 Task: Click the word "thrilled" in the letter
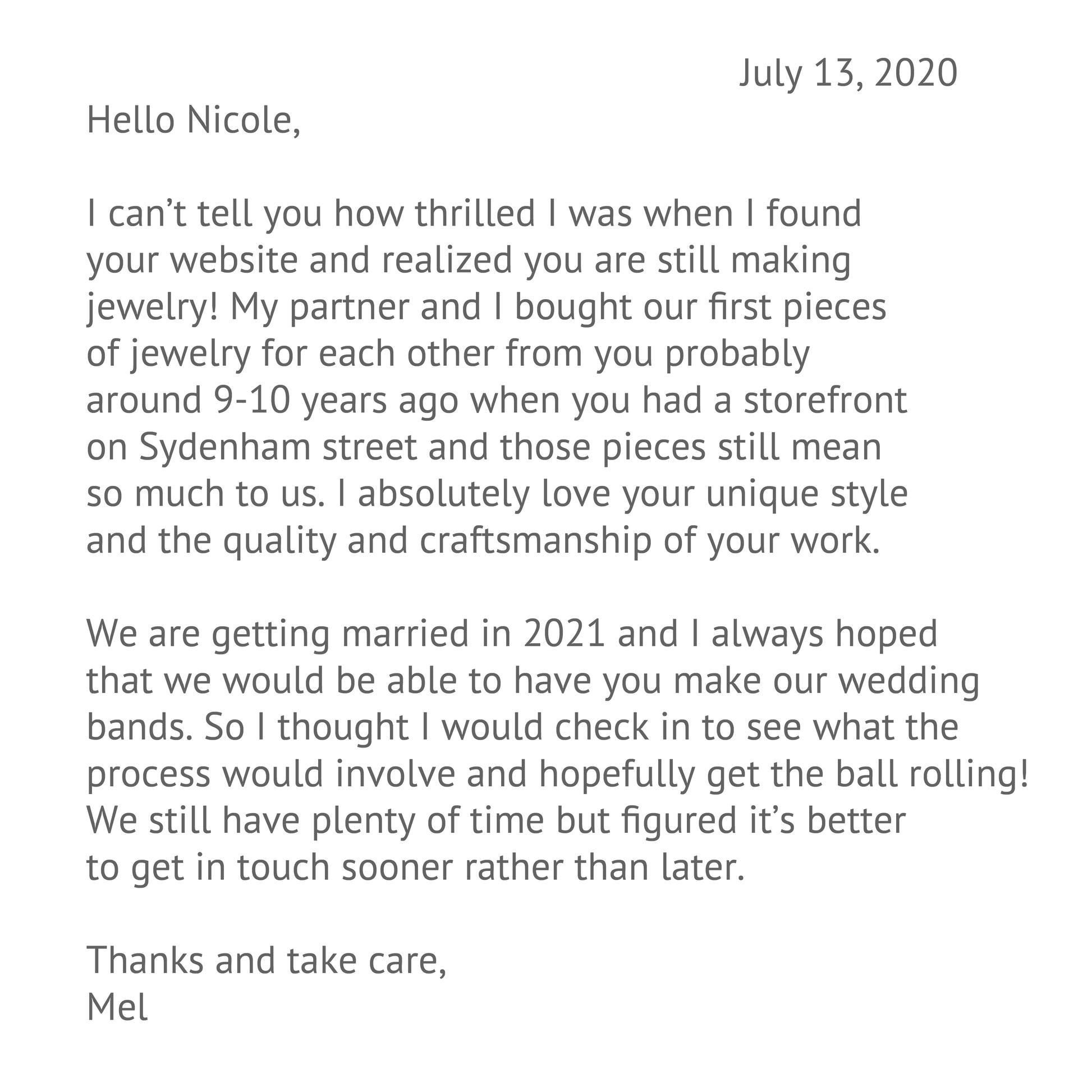[475, 214]
